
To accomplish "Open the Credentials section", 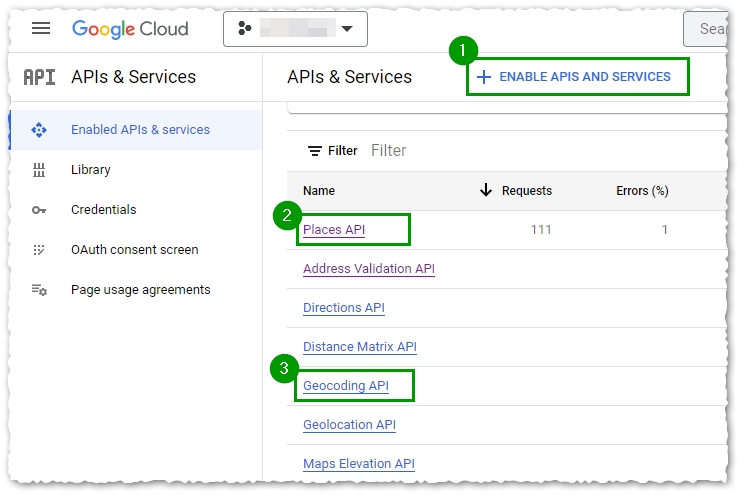I will click(103, 210).
